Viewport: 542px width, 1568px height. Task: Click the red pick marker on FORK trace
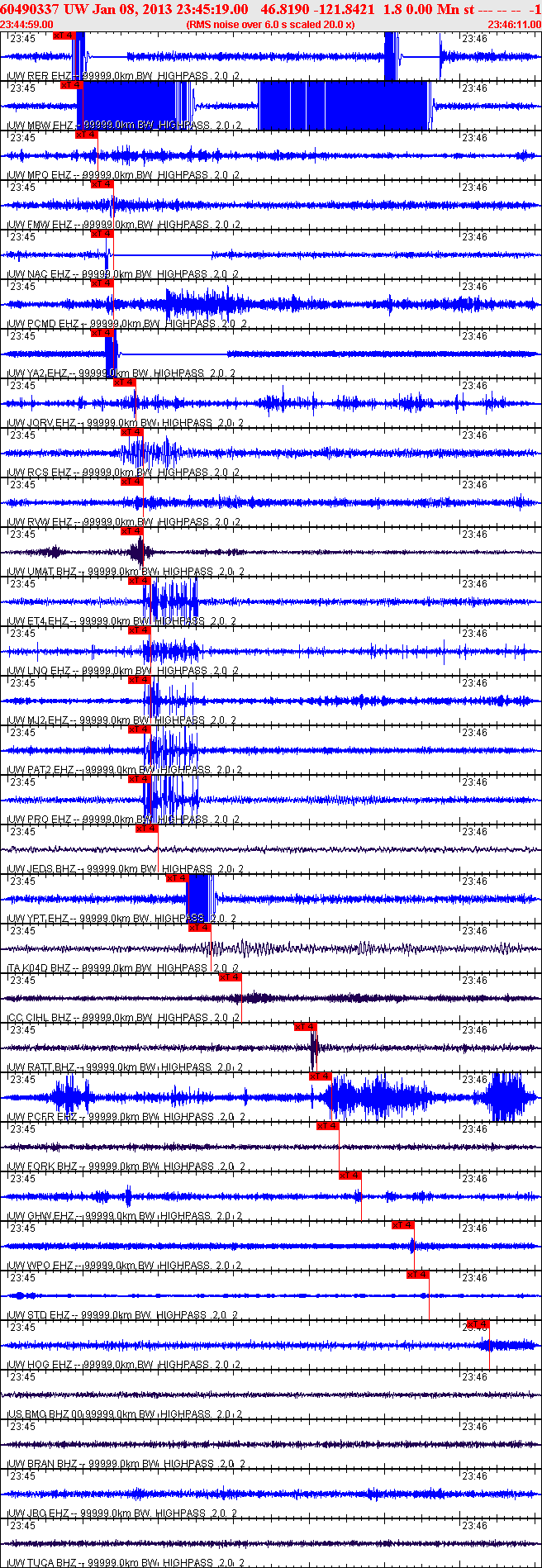point(328,1126)
